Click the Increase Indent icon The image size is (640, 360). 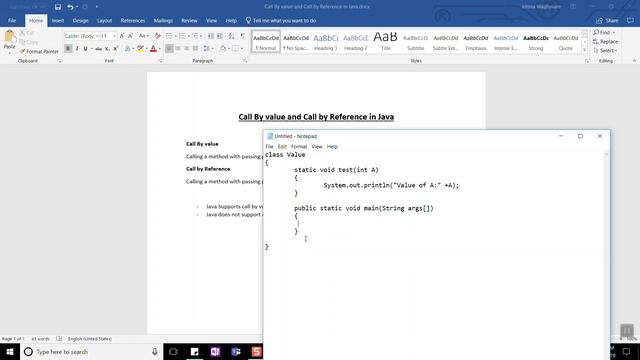click(220, 36)
